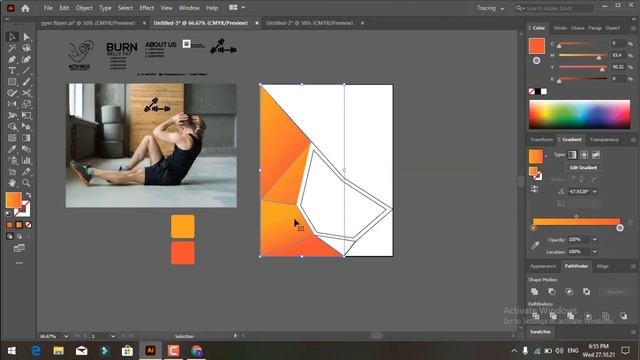Open the Object menu
This screenshot has width=640, height=360.
[84, 8]
